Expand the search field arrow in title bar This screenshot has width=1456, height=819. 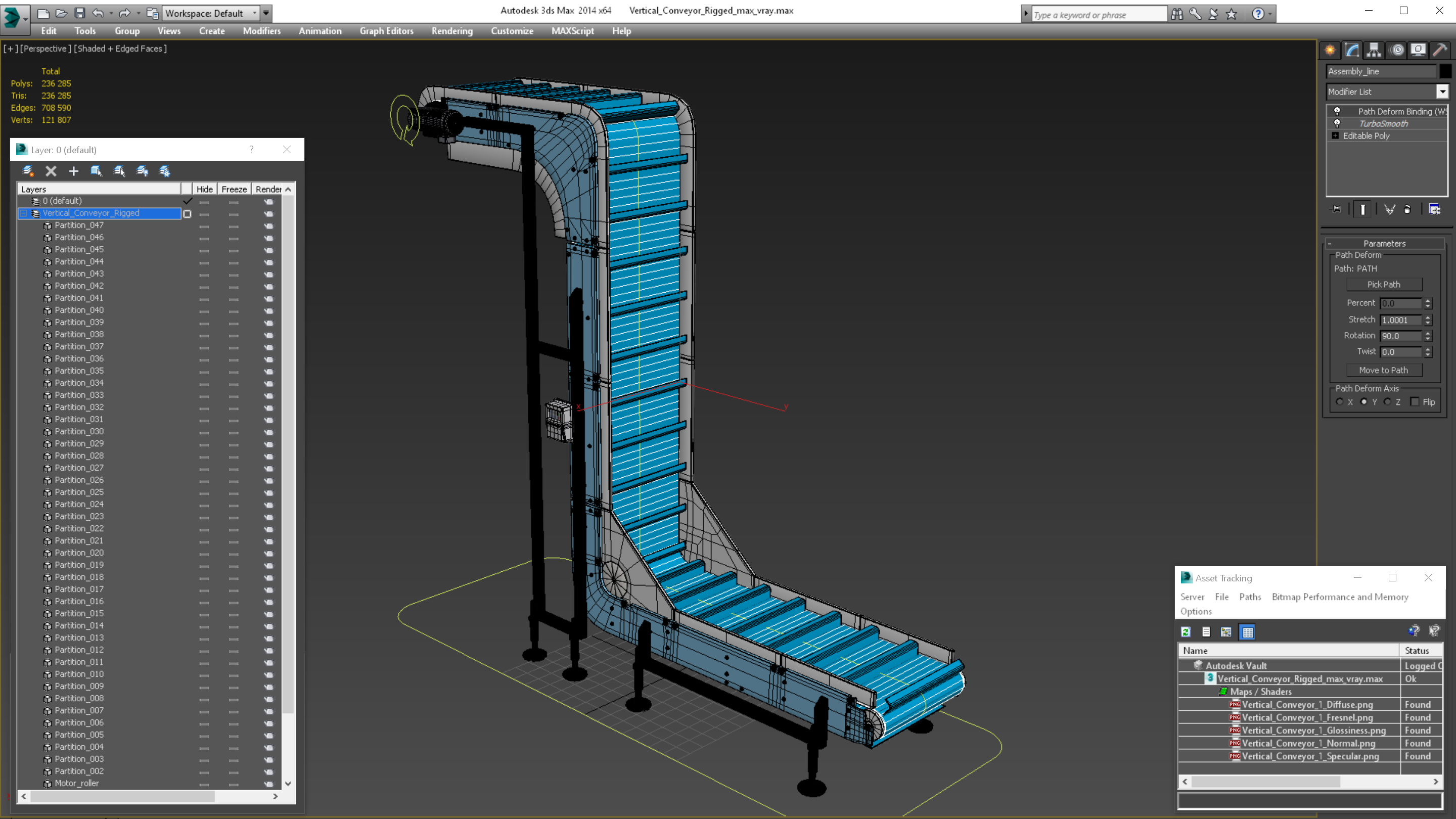[1026, 14]
